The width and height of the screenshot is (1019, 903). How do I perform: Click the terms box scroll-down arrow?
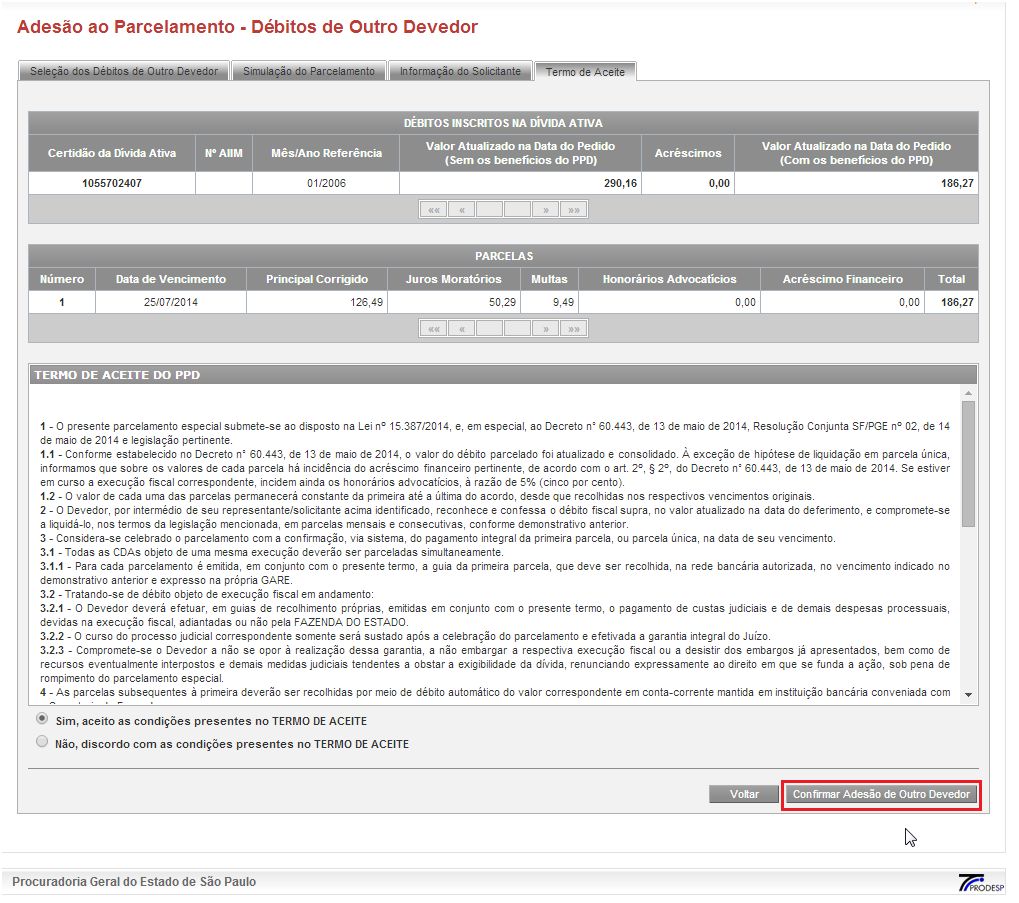pyautogui.click(x=968, y=694)
